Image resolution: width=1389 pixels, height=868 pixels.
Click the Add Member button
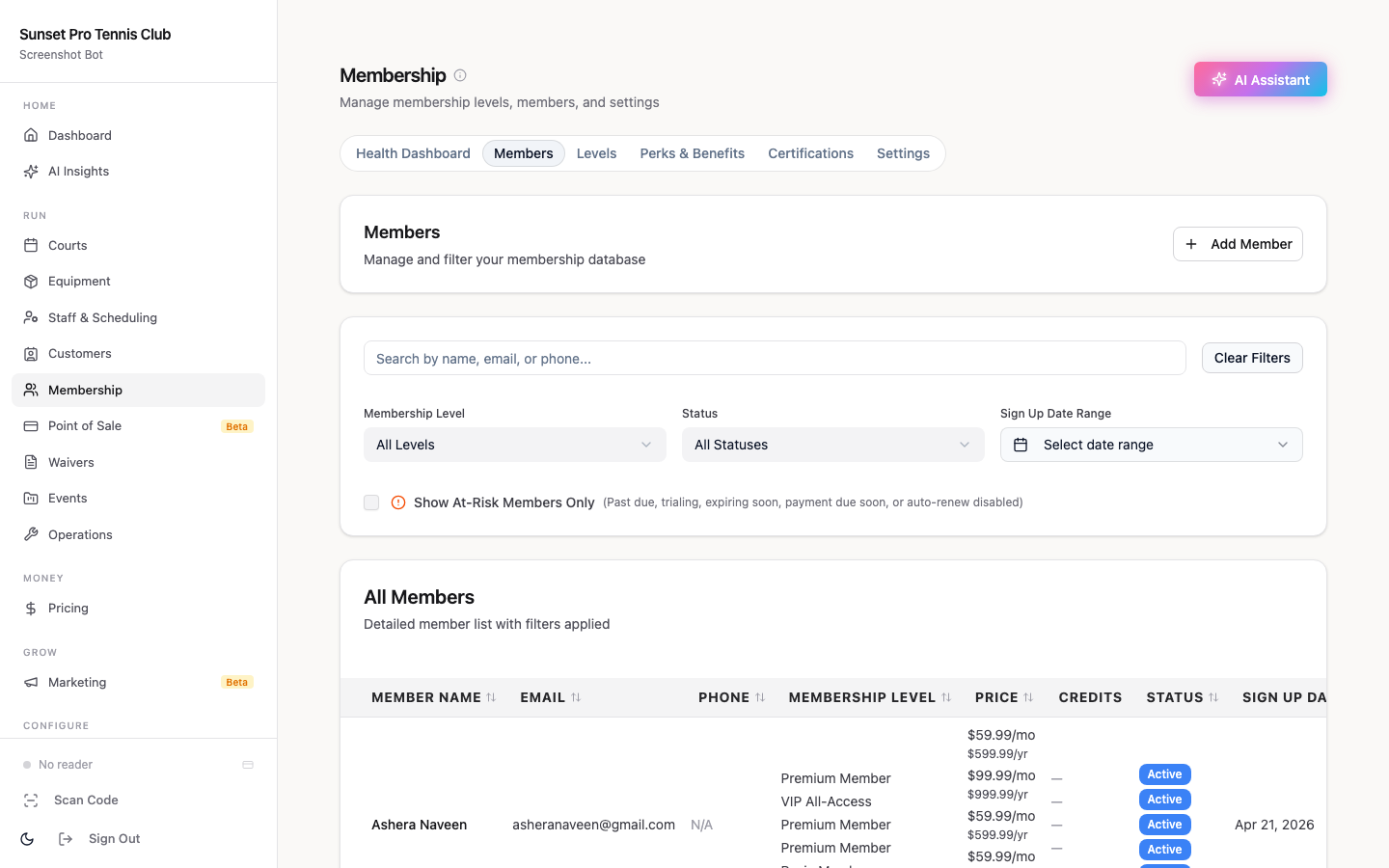(x=1238, y=244)
